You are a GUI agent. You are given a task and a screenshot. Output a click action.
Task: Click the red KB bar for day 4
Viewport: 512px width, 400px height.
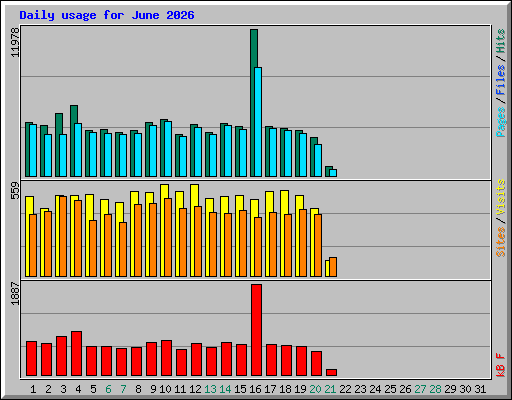76,353
